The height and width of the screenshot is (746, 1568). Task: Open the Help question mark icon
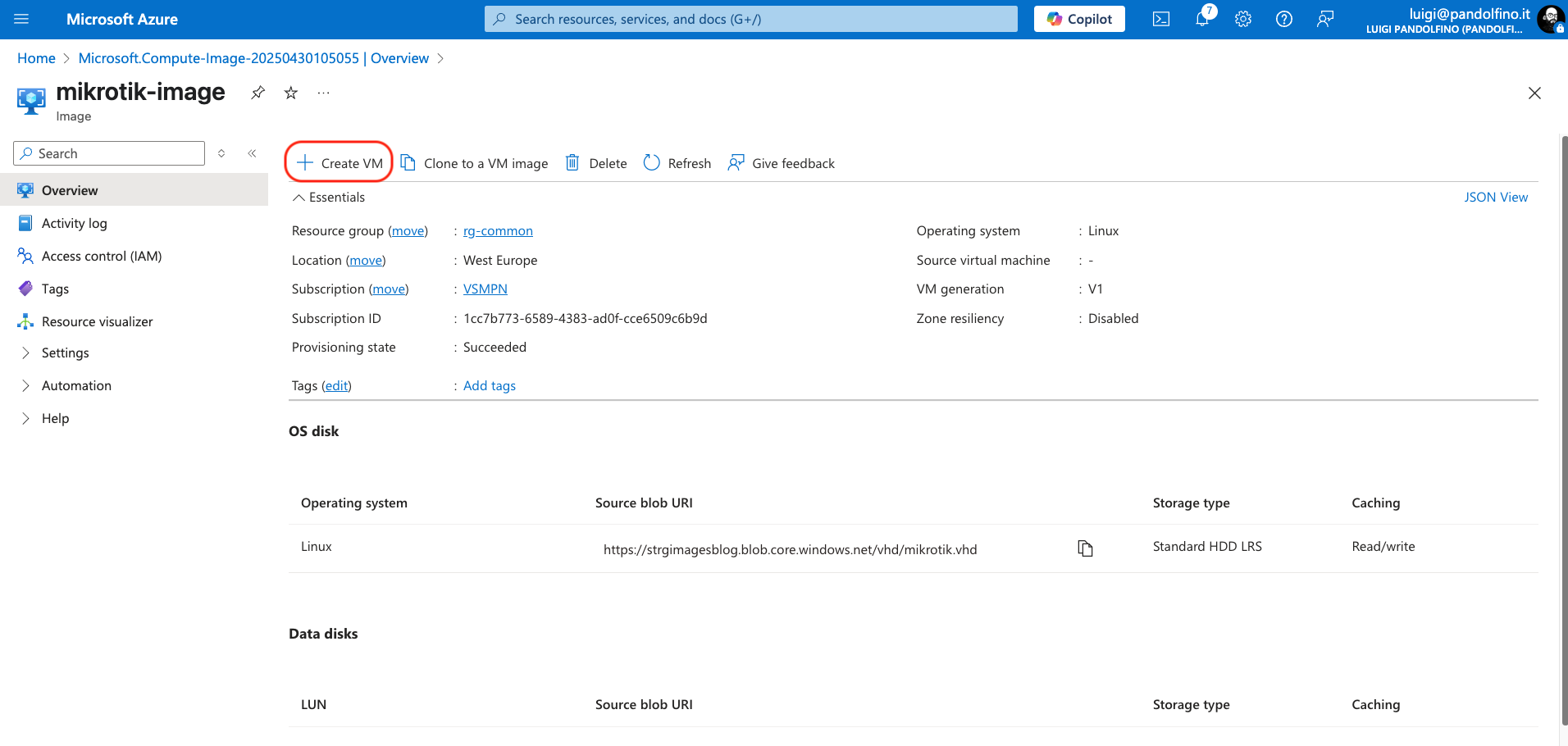1284,19
